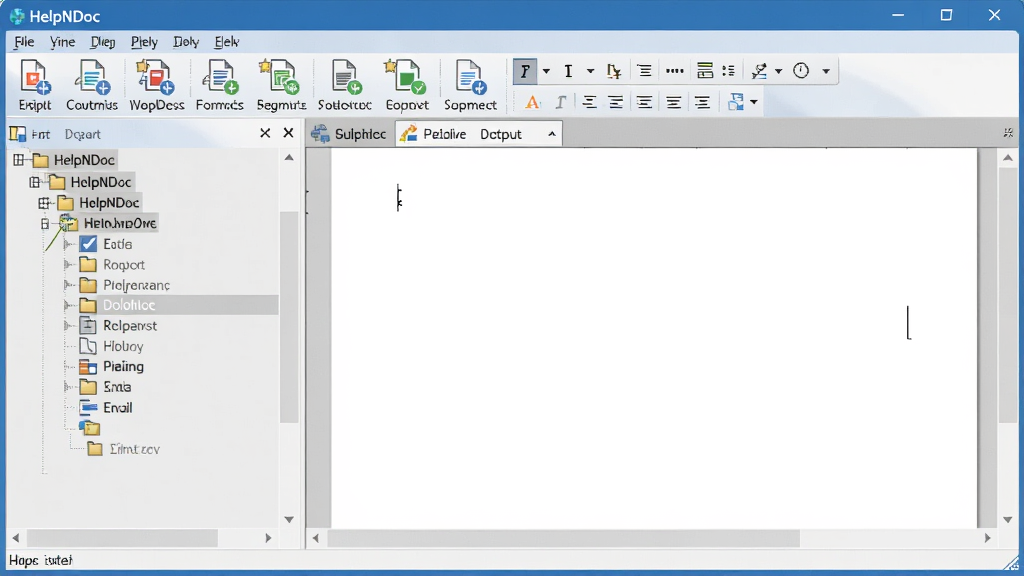Expand the Plelrenanc folder

[68, 285]
